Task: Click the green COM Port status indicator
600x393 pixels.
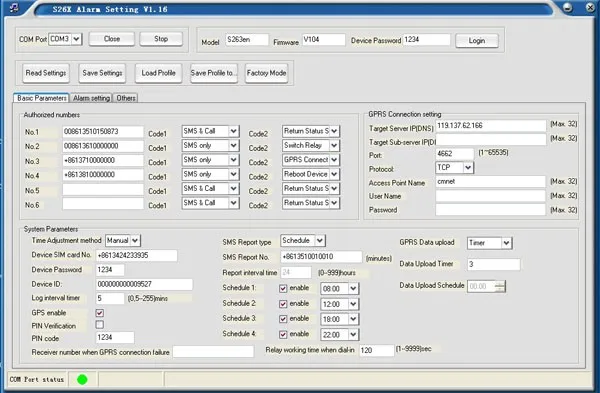Action: pyautogui.click(x=82, y=379)
